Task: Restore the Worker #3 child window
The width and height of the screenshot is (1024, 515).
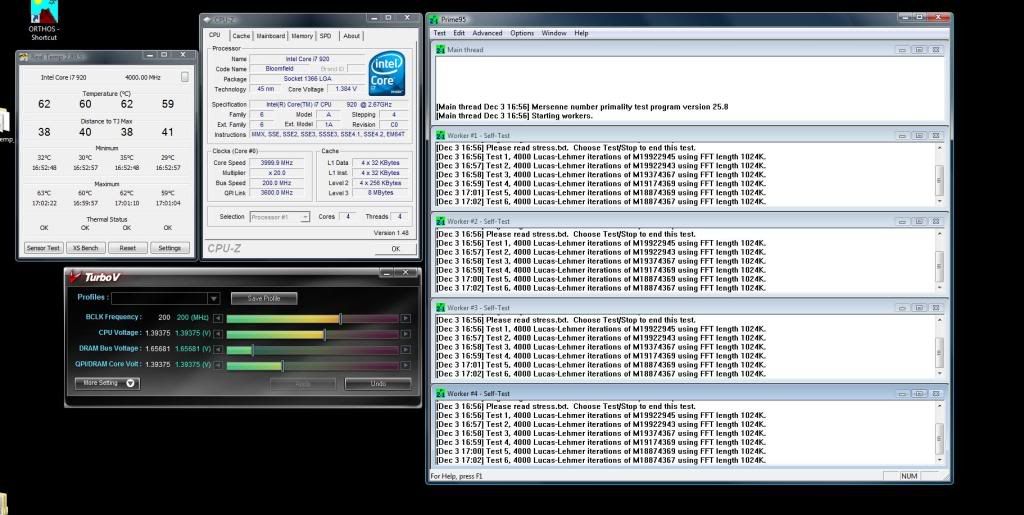Action: pyautogui.click(x=919, y=308)
